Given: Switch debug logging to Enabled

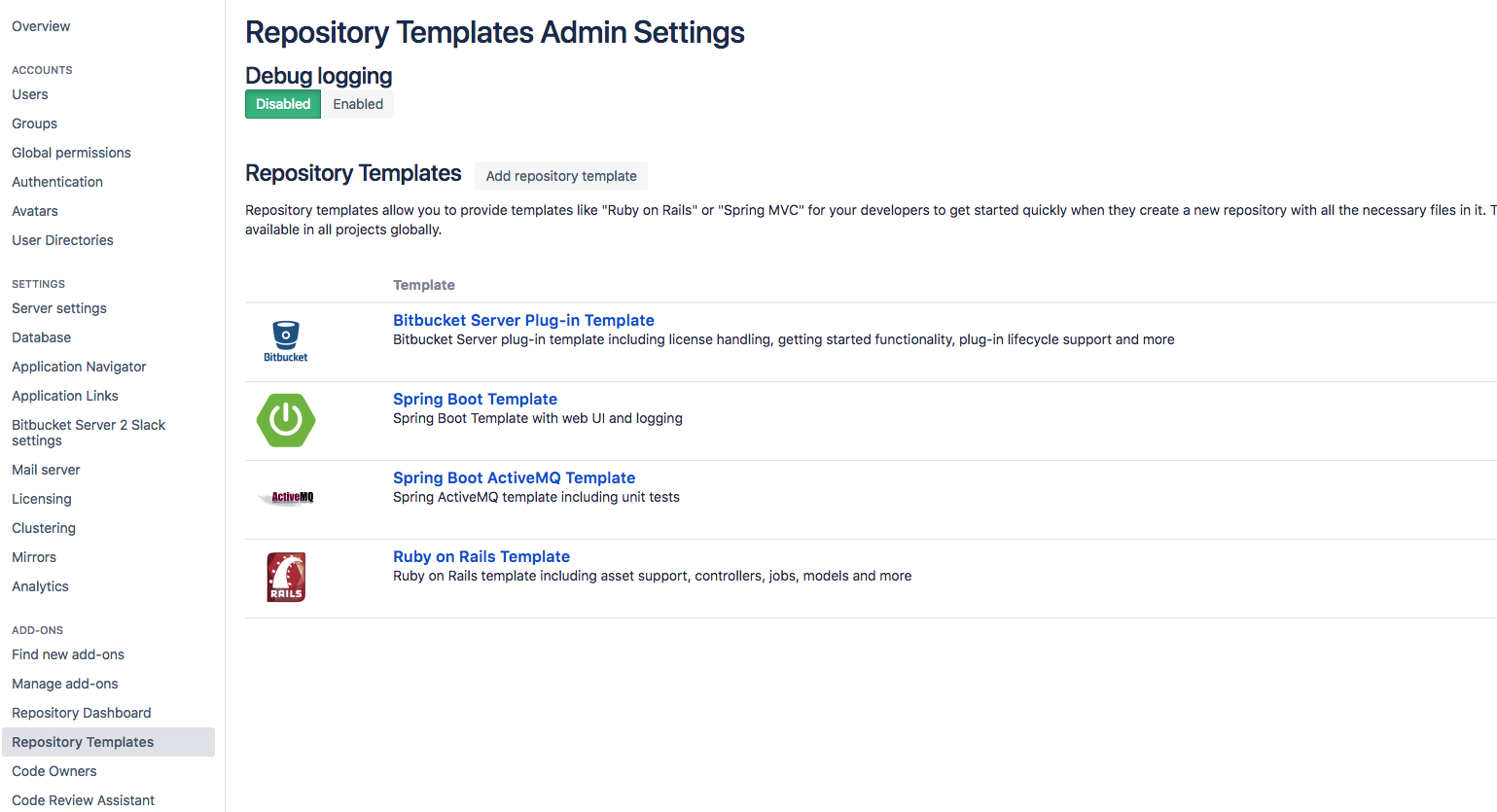Looking at the screenshot, I should tap(357, 104).
